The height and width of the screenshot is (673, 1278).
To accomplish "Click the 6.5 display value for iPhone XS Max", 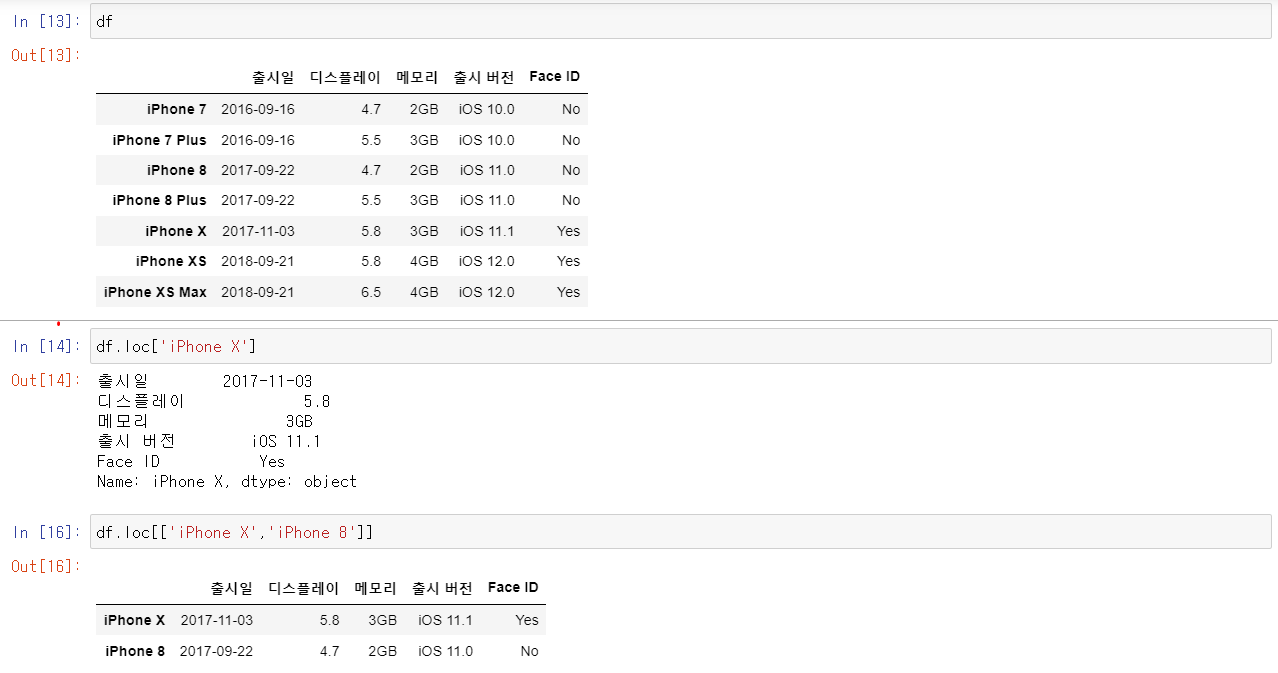I will (x=371, y=292).
